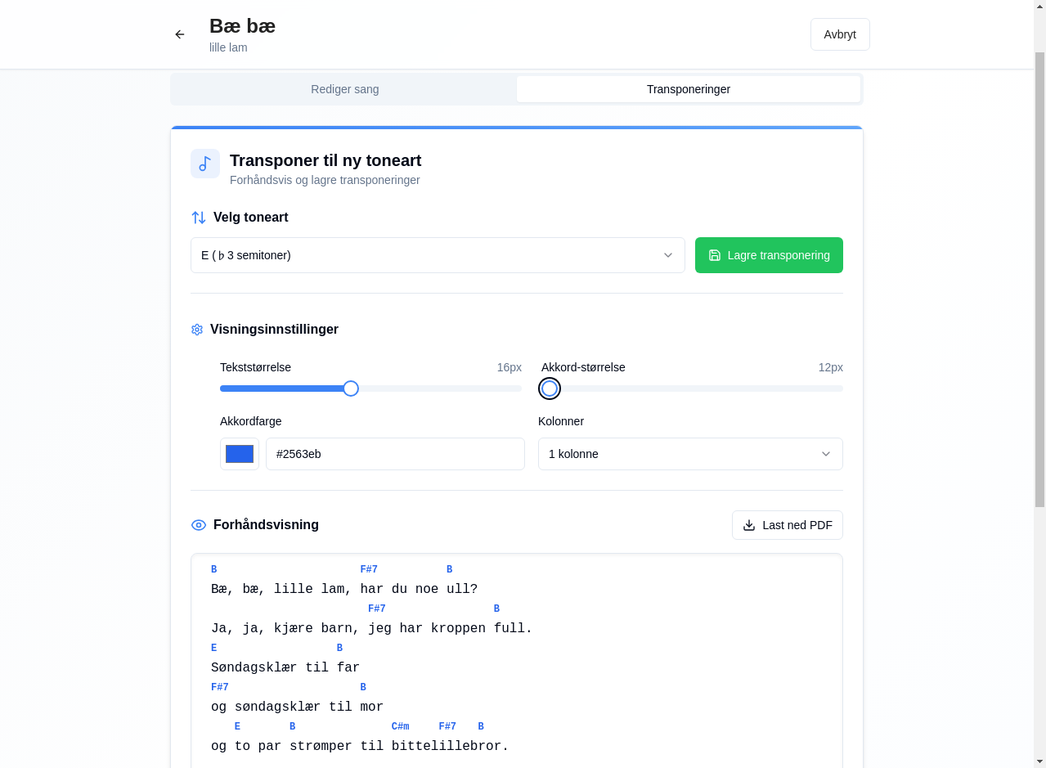Click the chevron in the toneart selector
Viewport: 1046px width, 768px height.
click(x=668, y=255)
